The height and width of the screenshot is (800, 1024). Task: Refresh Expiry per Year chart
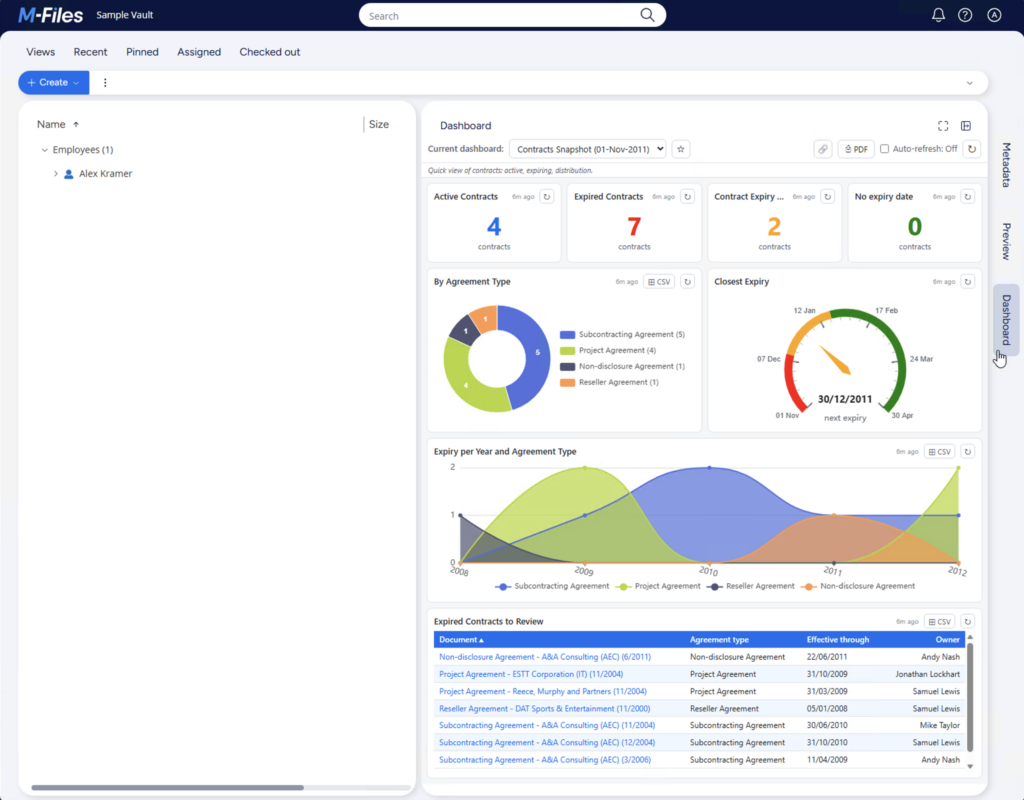click(x=968, y=451)
